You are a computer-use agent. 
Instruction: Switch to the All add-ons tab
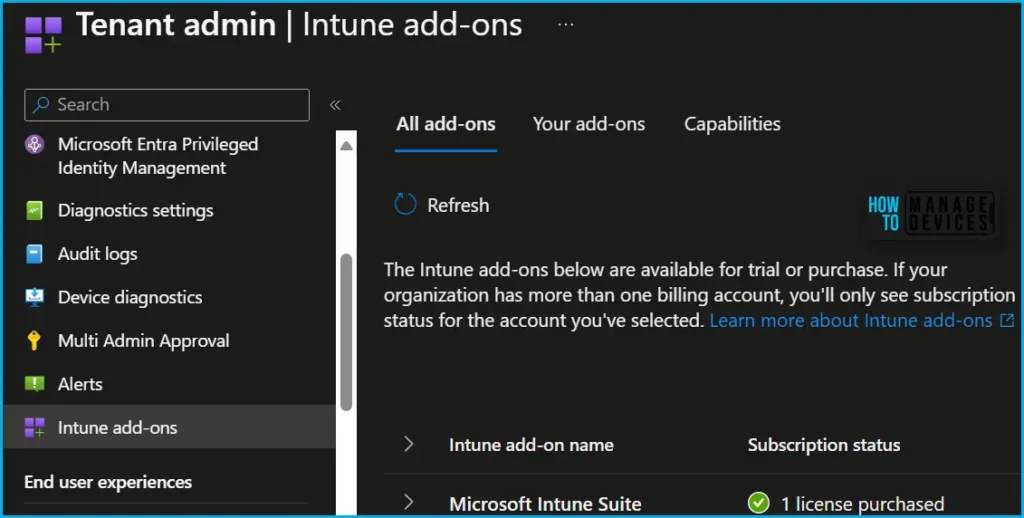(x=446, y=124)
